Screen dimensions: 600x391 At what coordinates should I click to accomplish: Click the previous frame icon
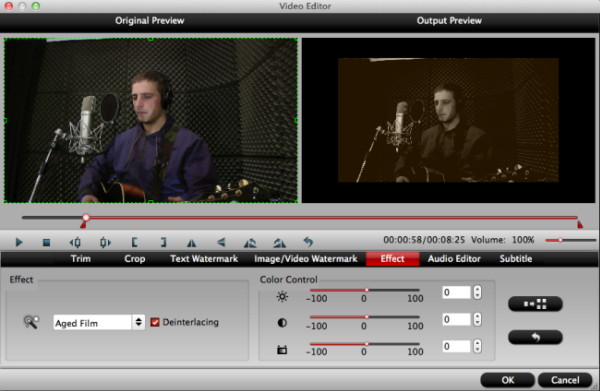[75, 242]
